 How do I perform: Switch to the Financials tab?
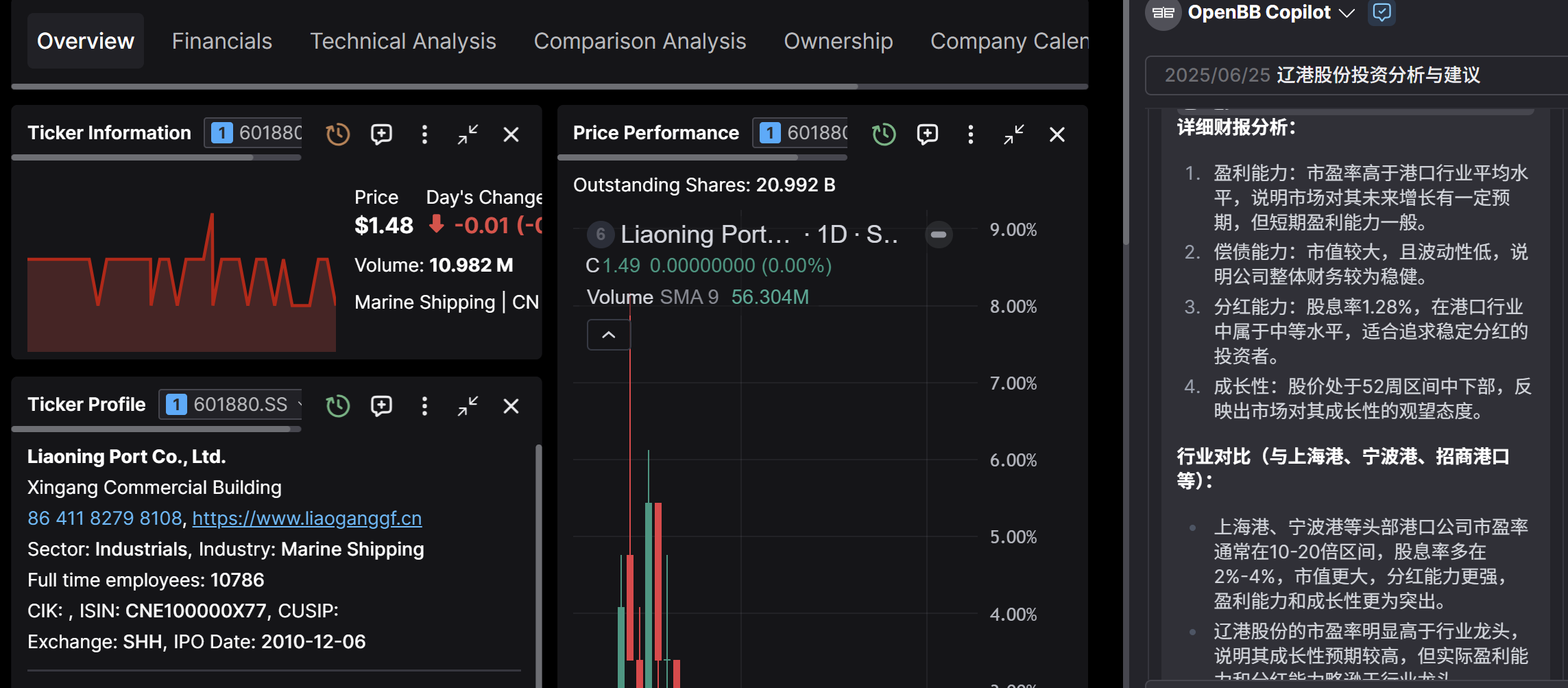(221, 41)
